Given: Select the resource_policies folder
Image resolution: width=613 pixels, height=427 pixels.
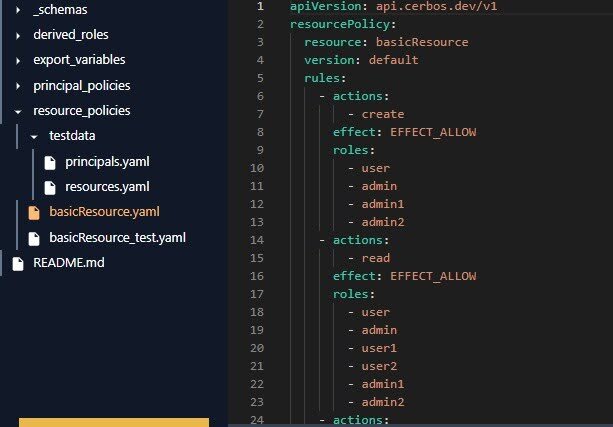Looking at the screenshot, I should pyautogui.click(x=82, y=111).
